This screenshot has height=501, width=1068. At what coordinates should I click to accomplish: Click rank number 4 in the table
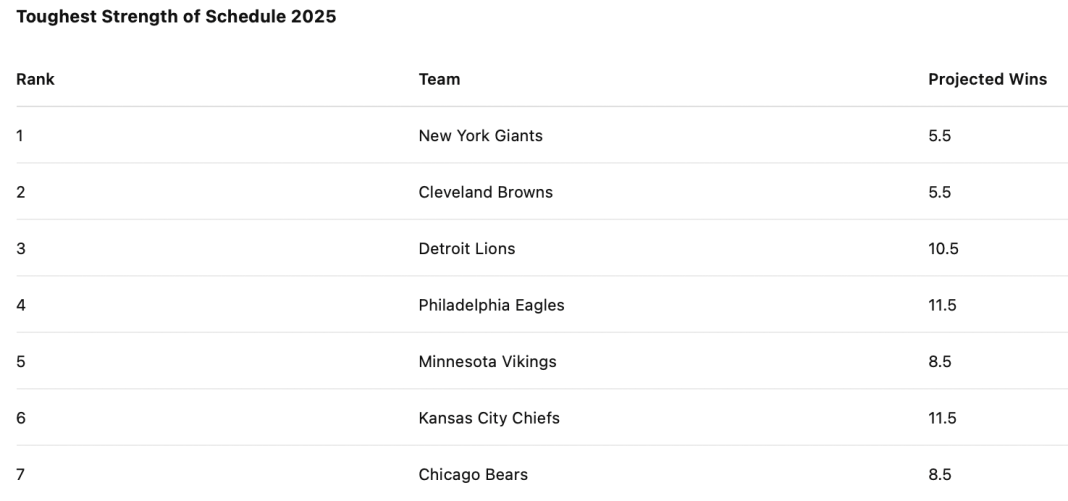tap(21, 305)
